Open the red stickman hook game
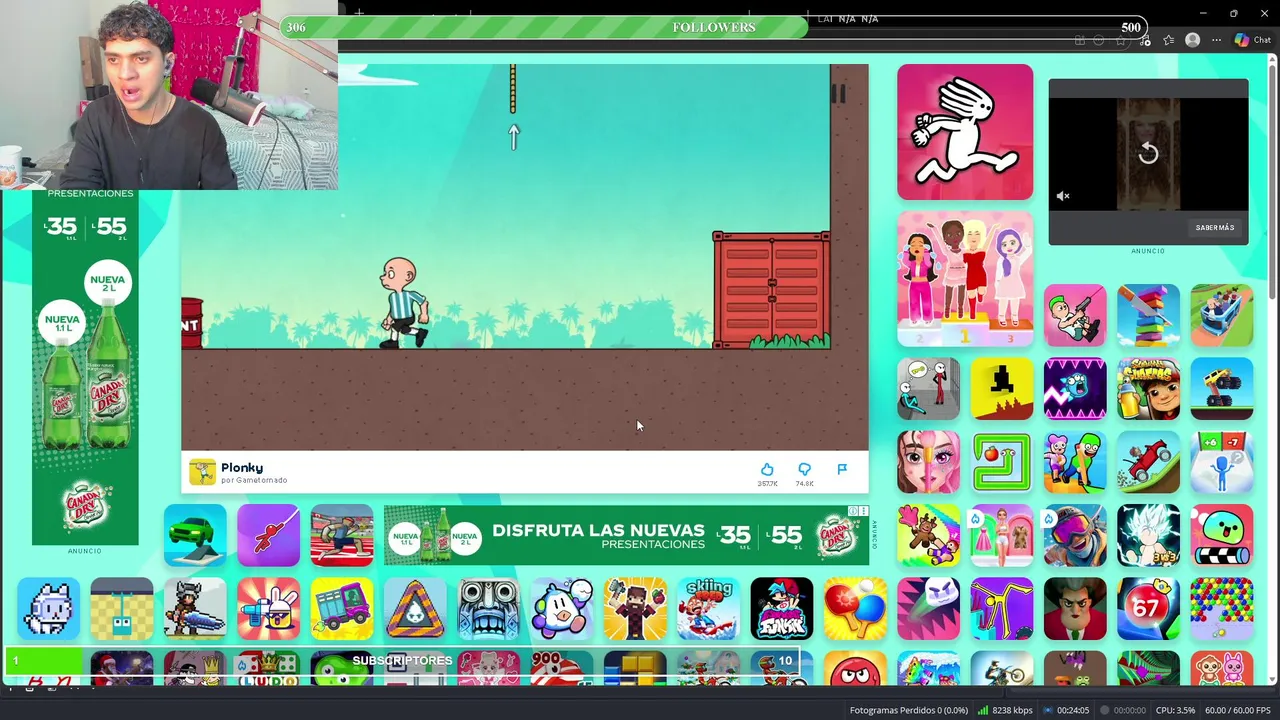1280x720 pixels. [x=268, y=535]
